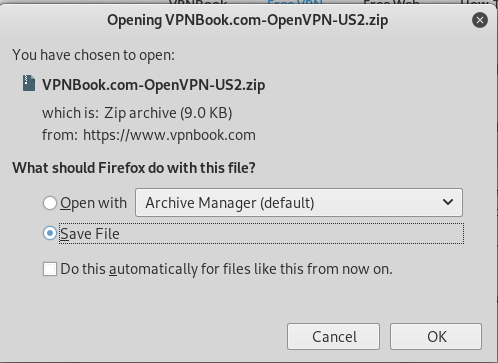Image resolution: width=498 pixels, height=363 pixels.
Task: Click the How menu item at top edge
Action: (x=474, y=3)
